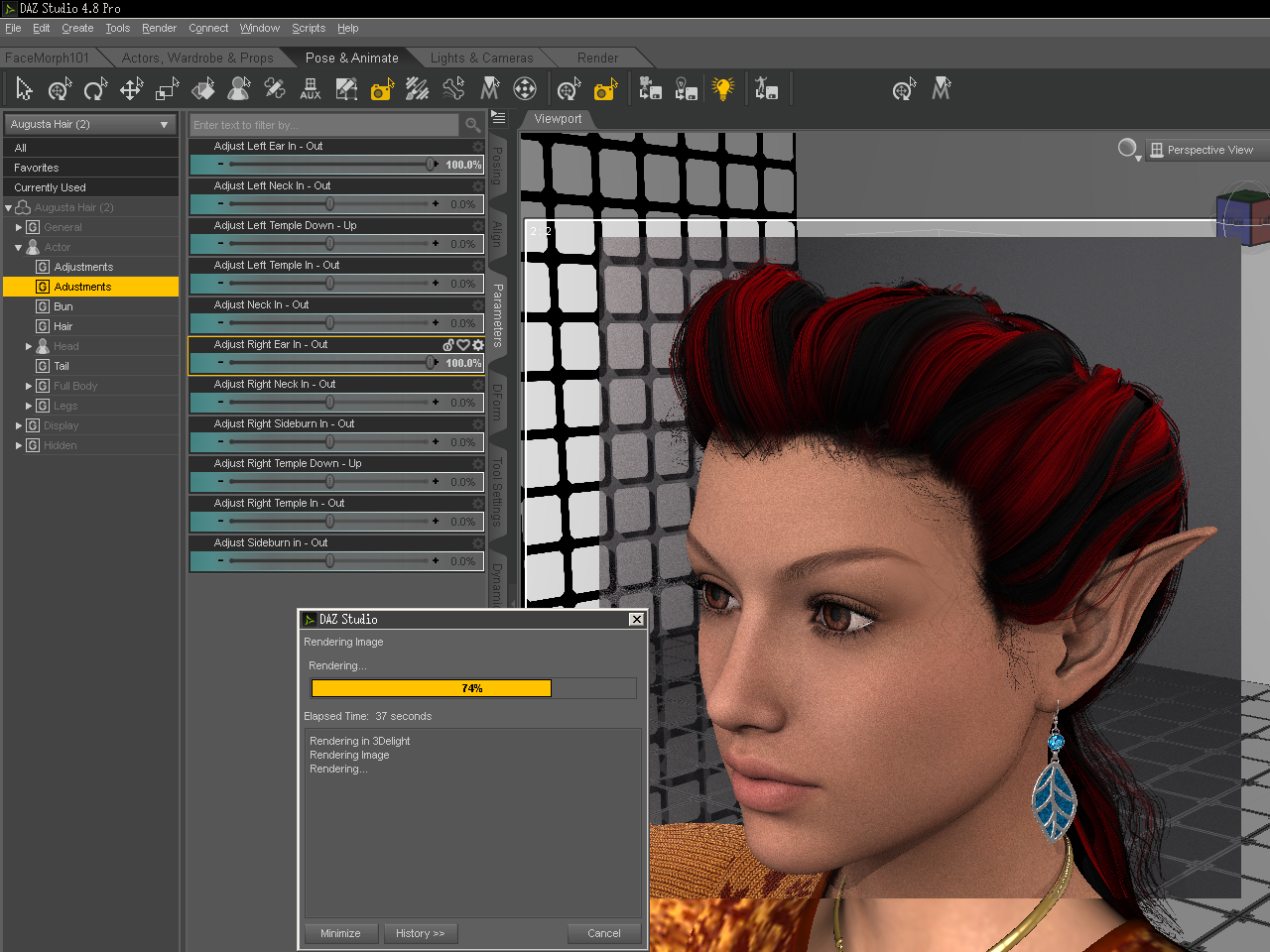This screenshot has height=952, width=1270.
Task: Select the Region Navigator figure tool
Action: coord(239,89)
